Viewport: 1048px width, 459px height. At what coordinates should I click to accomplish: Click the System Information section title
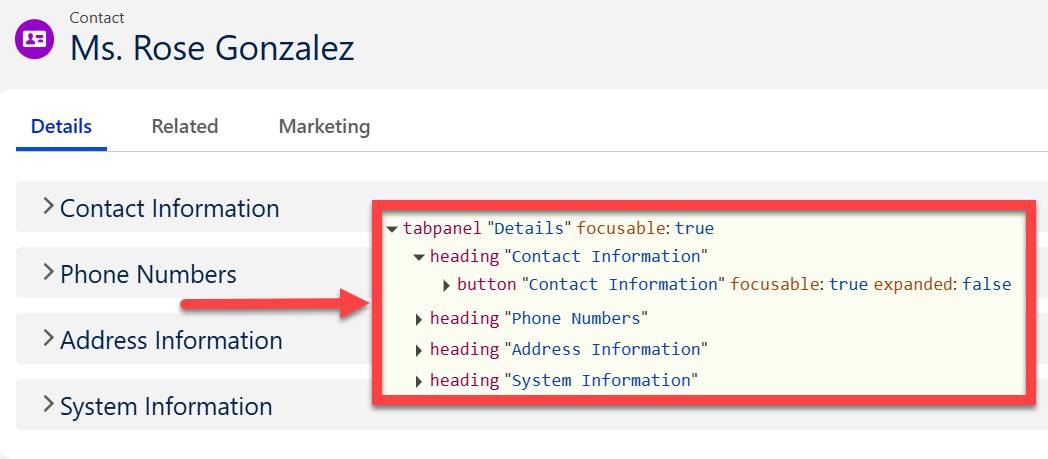[166, 406]
